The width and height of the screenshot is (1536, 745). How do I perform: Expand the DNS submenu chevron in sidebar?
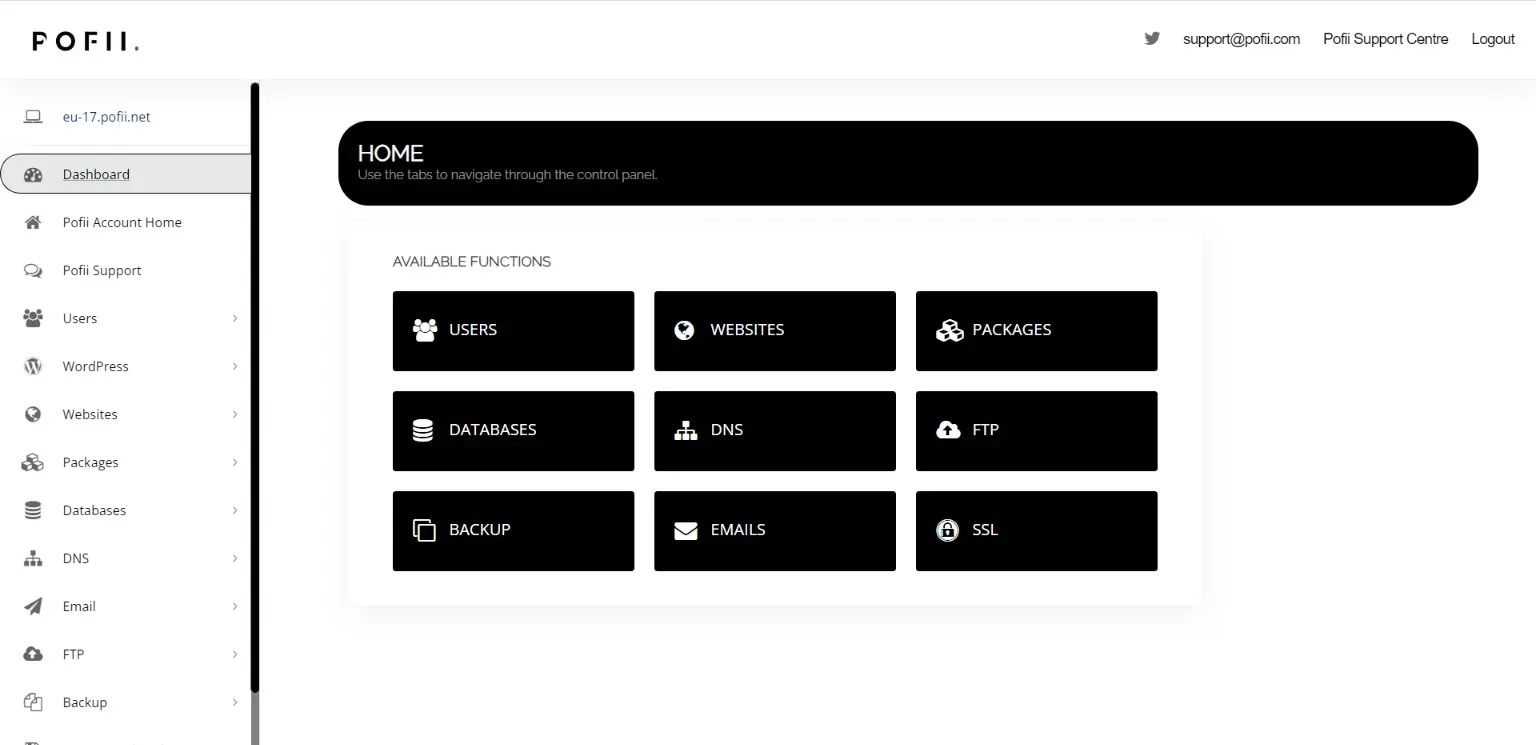(x=235, y=558)
